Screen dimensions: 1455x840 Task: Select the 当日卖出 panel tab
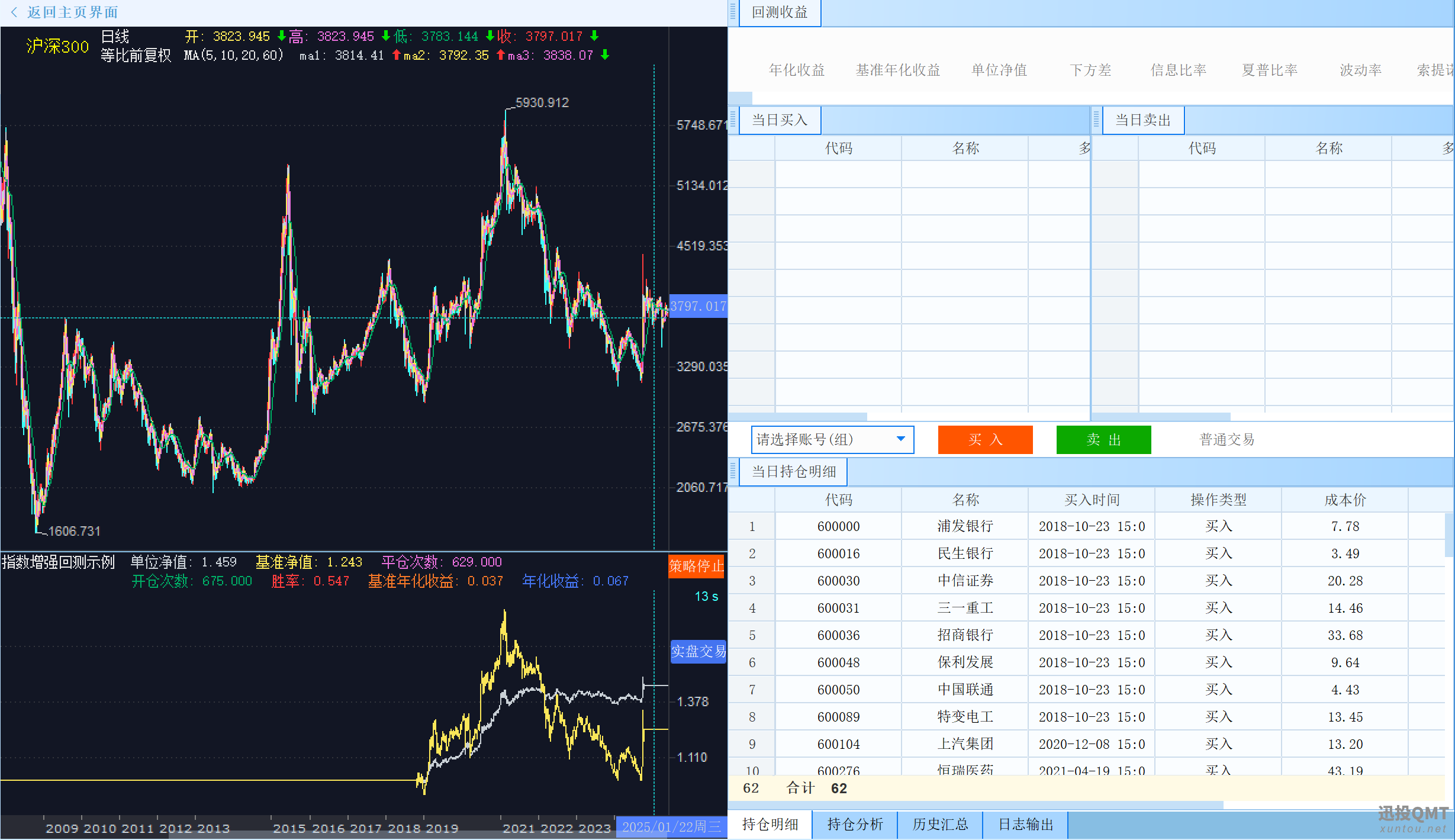click(x=1143, y=120)
